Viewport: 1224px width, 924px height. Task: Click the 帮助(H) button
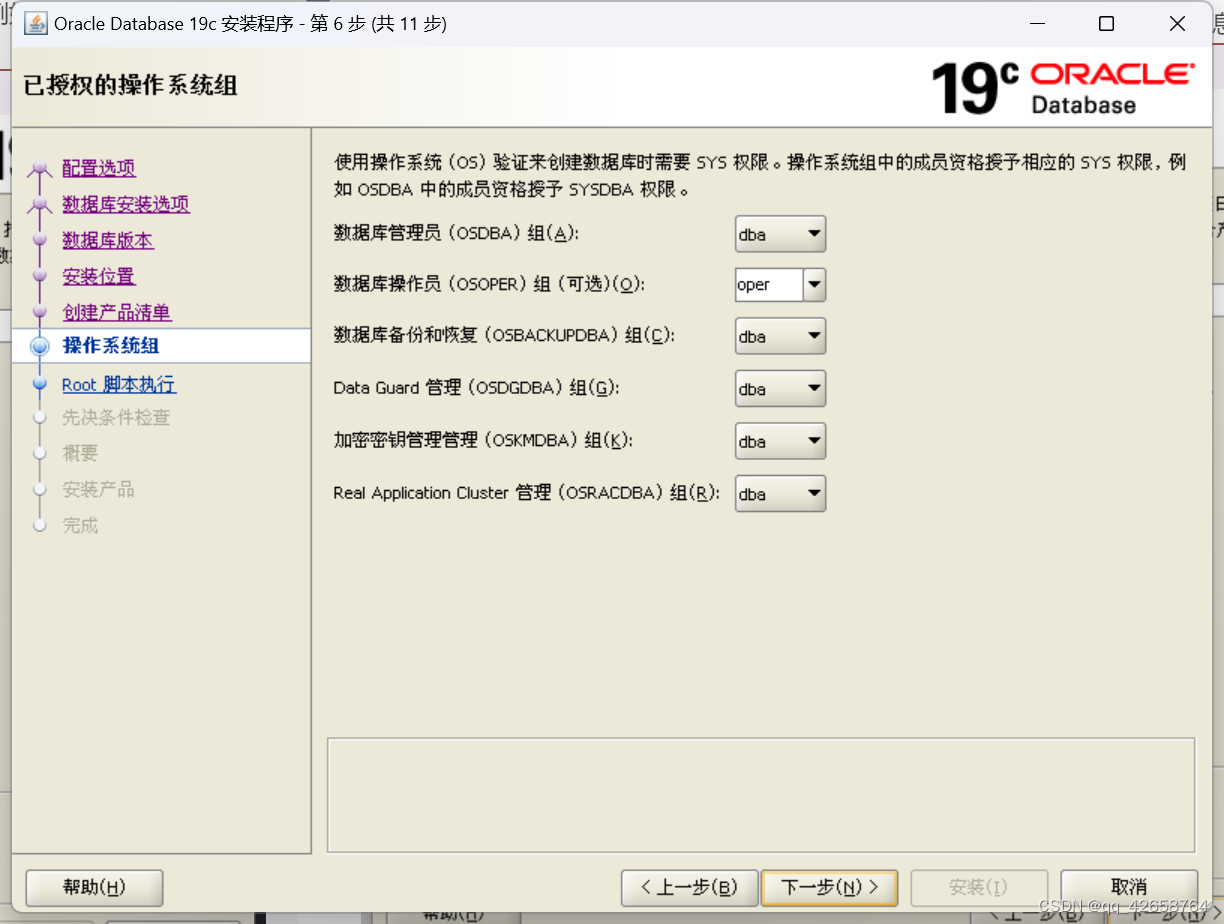click(94, 888)
